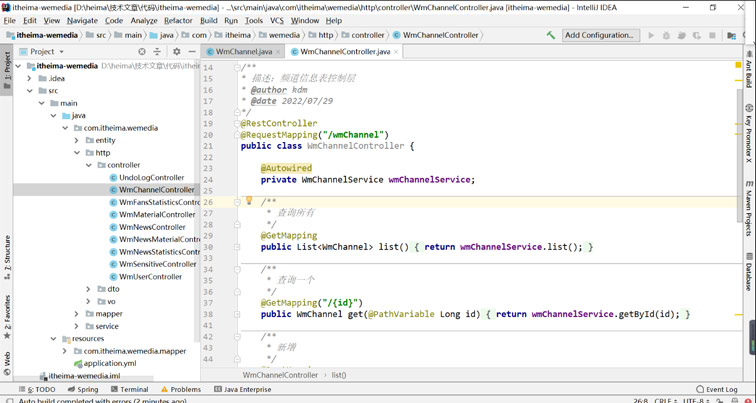Open the Terminal tool window

129,389
